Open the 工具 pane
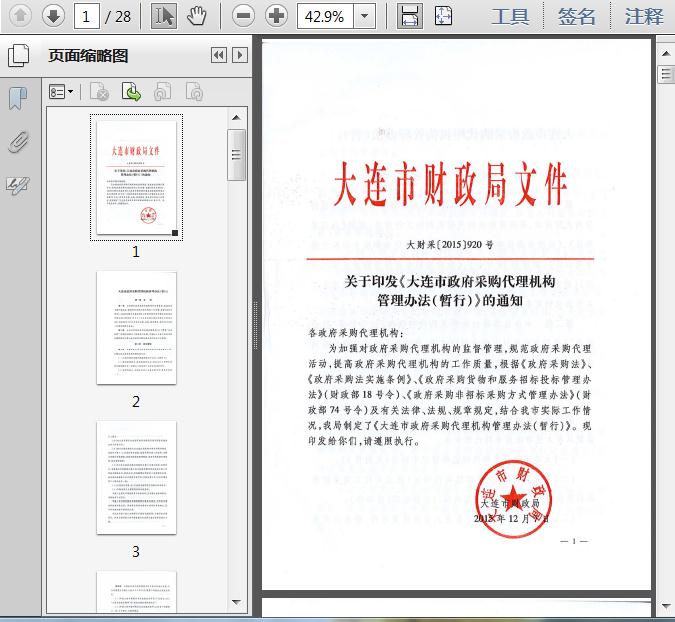Viewport: 675px width, 622px height. 511,17
